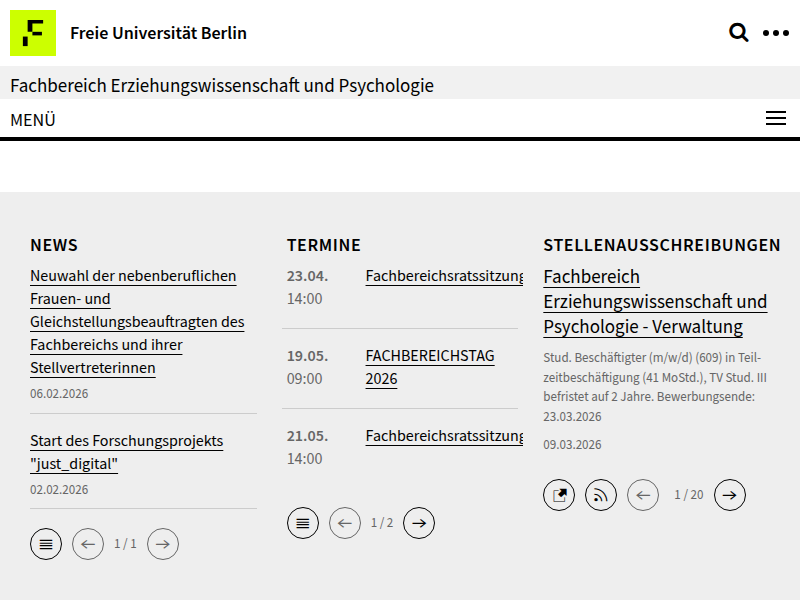The width and height of the screenshot is (800, 600).
Task: Open the three-dots more options menu
Action: click(x=776, y=33)
